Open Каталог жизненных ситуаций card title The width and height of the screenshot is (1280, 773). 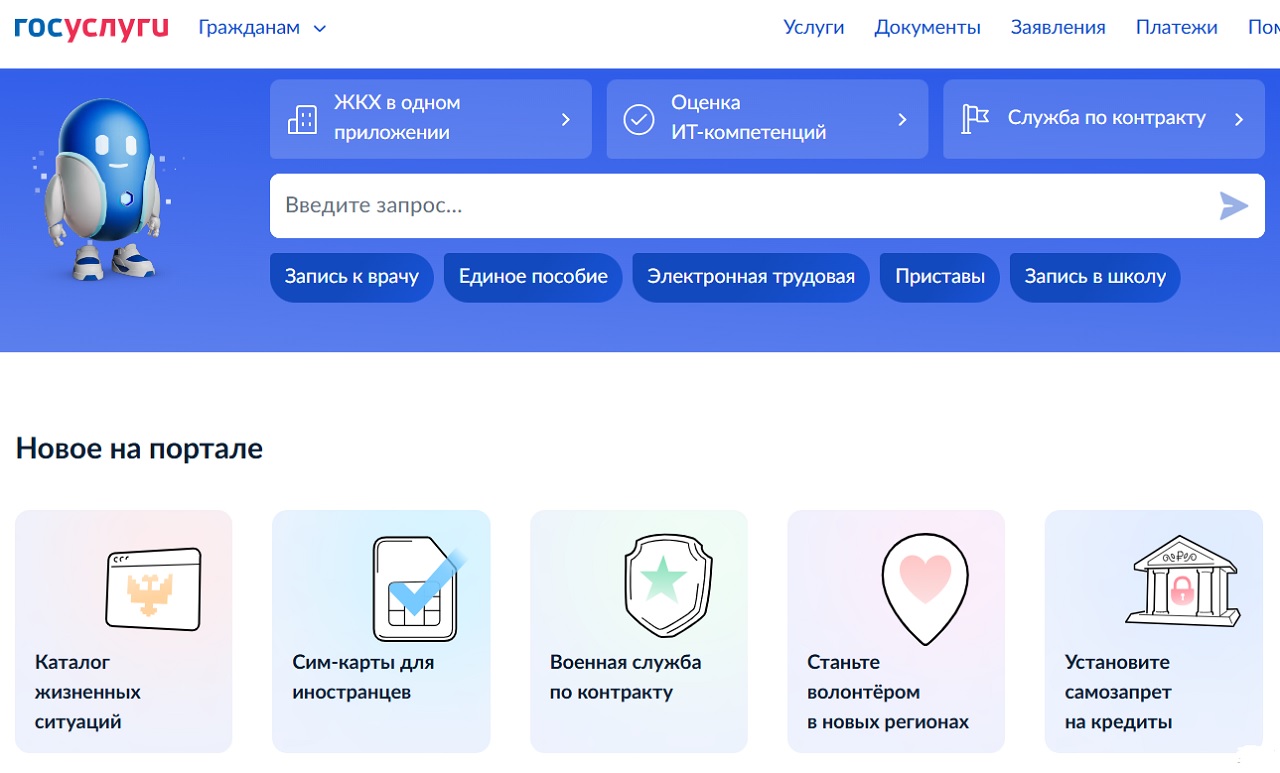coord(88,692)
